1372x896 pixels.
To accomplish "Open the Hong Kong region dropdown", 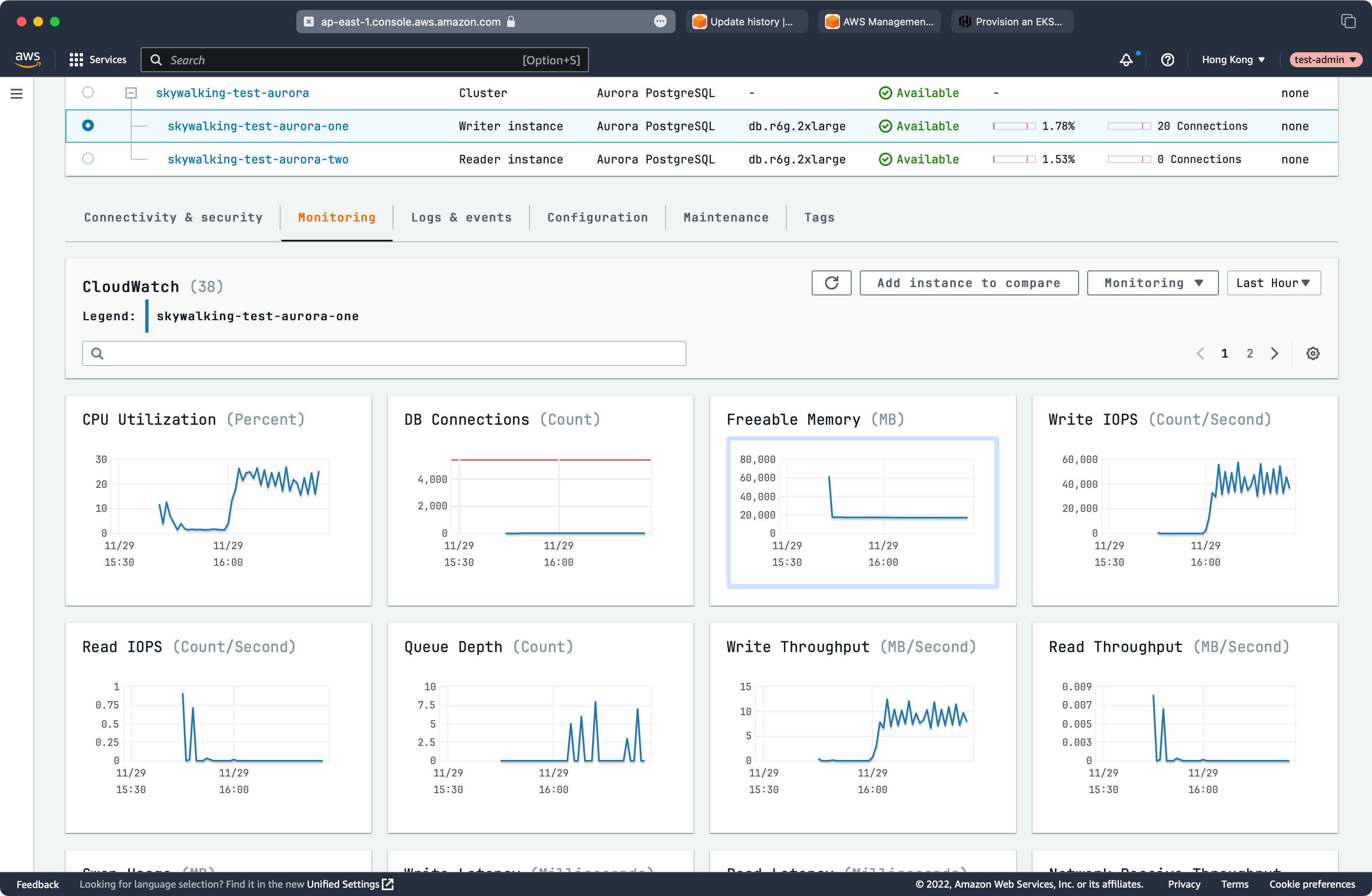I will [x=1233, y=60].
